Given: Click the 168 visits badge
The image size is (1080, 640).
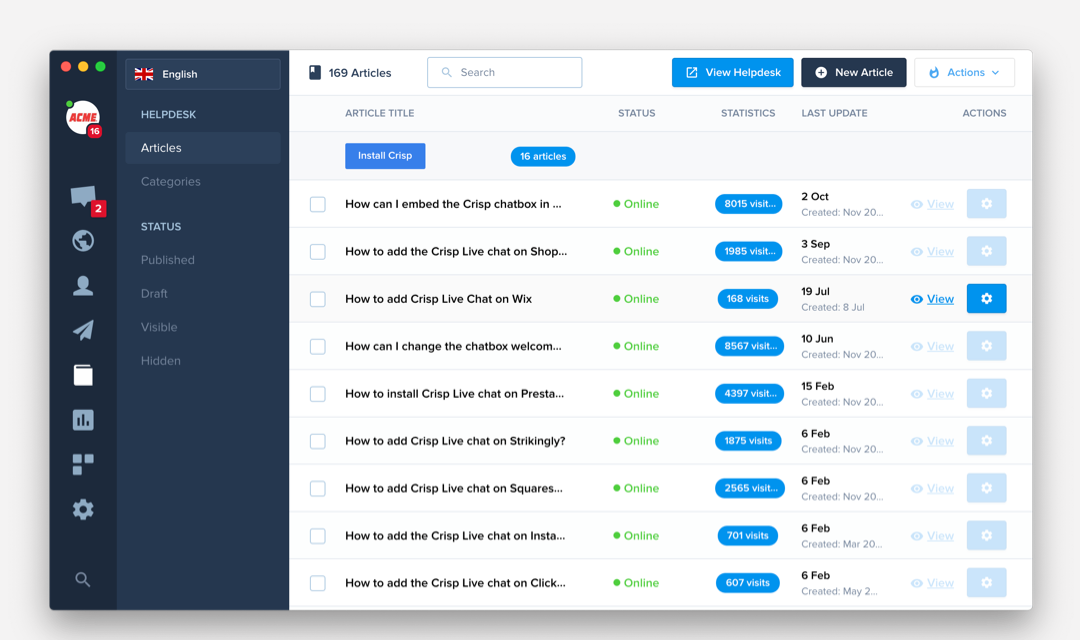Looking at the screenshot, I should 747,299.
